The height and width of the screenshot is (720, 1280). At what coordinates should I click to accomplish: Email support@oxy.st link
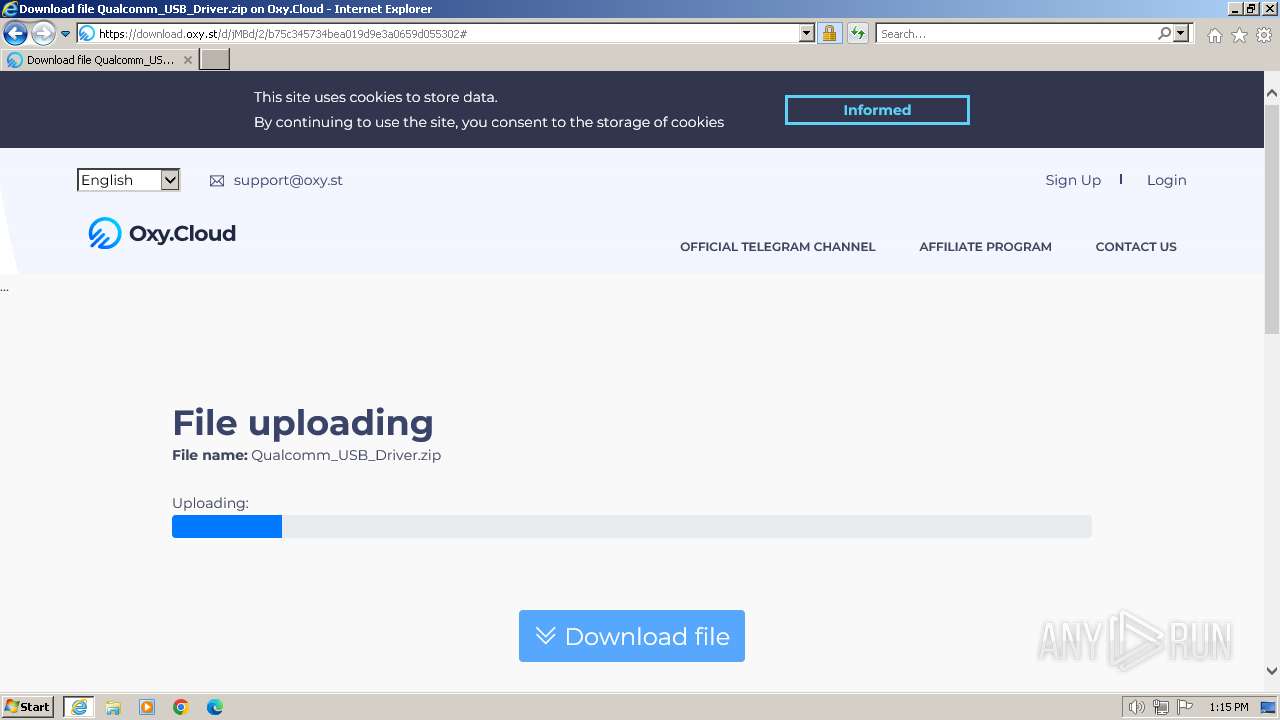pos(288,180)
